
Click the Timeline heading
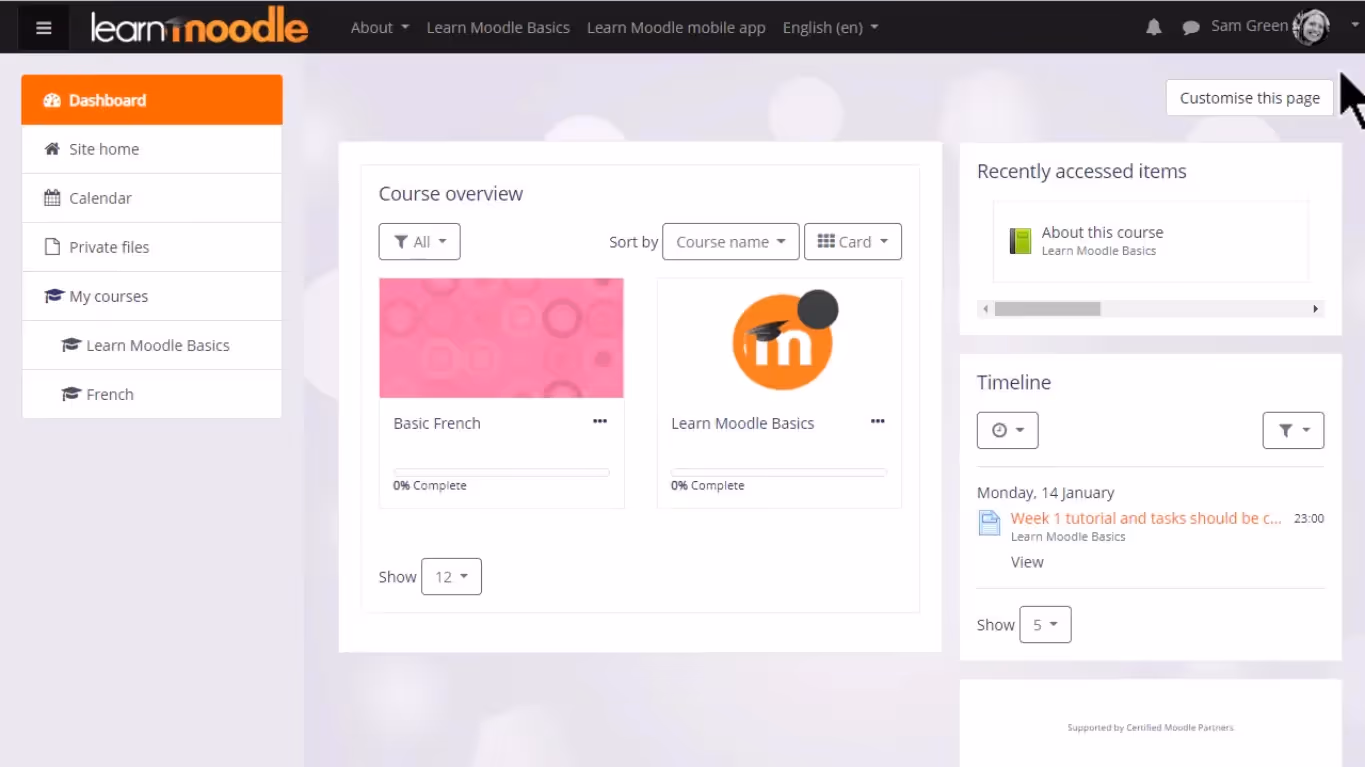click(x=1014, y=382)
